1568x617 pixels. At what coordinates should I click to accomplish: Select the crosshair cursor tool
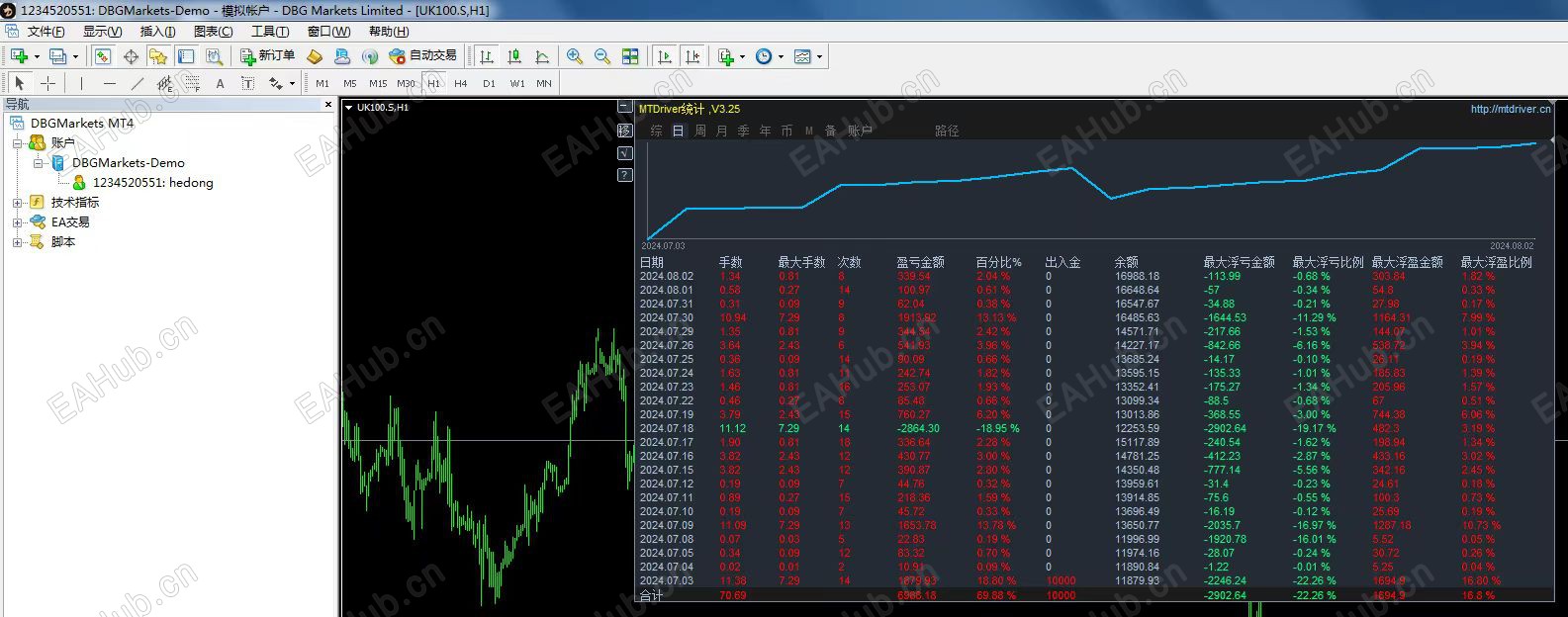[47, 84]
